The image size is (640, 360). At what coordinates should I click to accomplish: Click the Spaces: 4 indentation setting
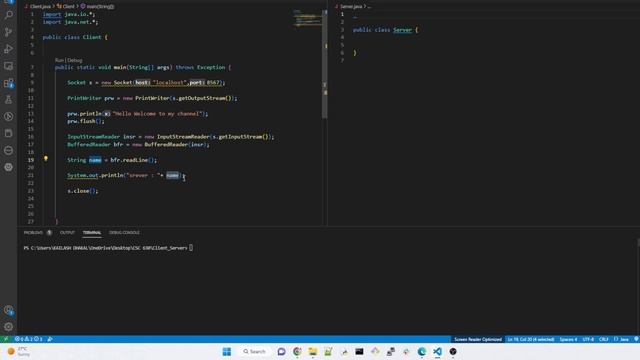pyautogui.click(x=568, y=339)
